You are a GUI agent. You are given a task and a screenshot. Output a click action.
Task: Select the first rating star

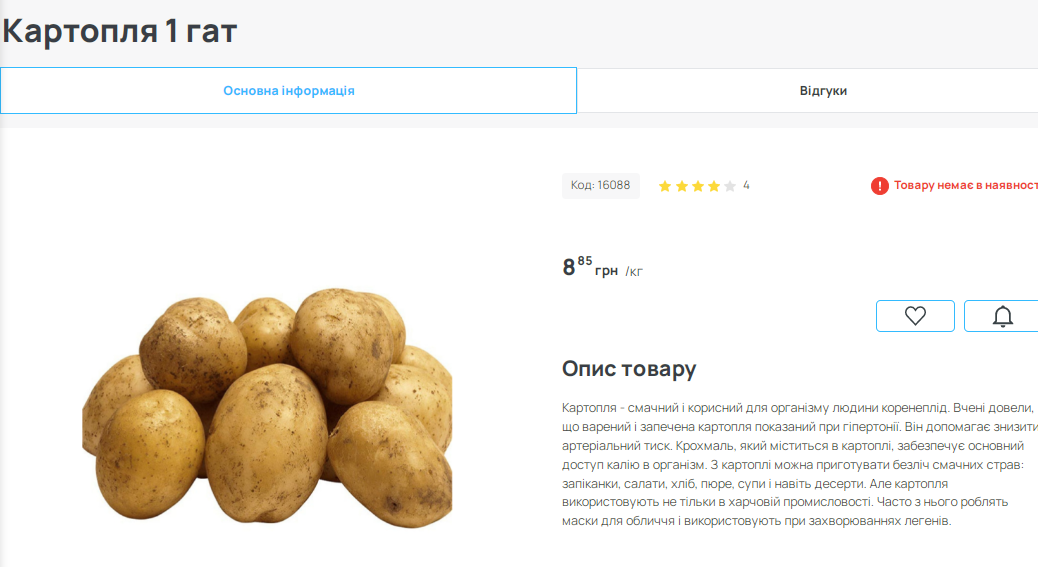click(x=665, y=186)
